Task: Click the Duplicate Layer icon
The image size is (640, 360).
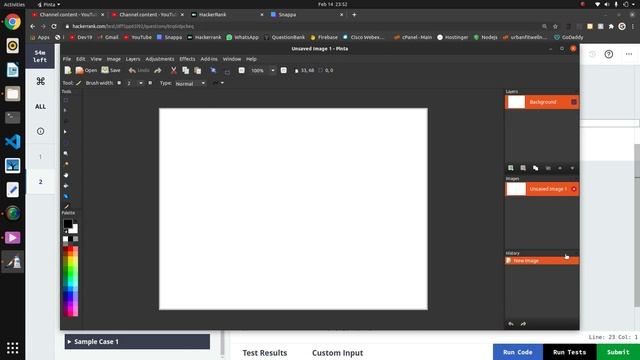Action: coord(535,168)
